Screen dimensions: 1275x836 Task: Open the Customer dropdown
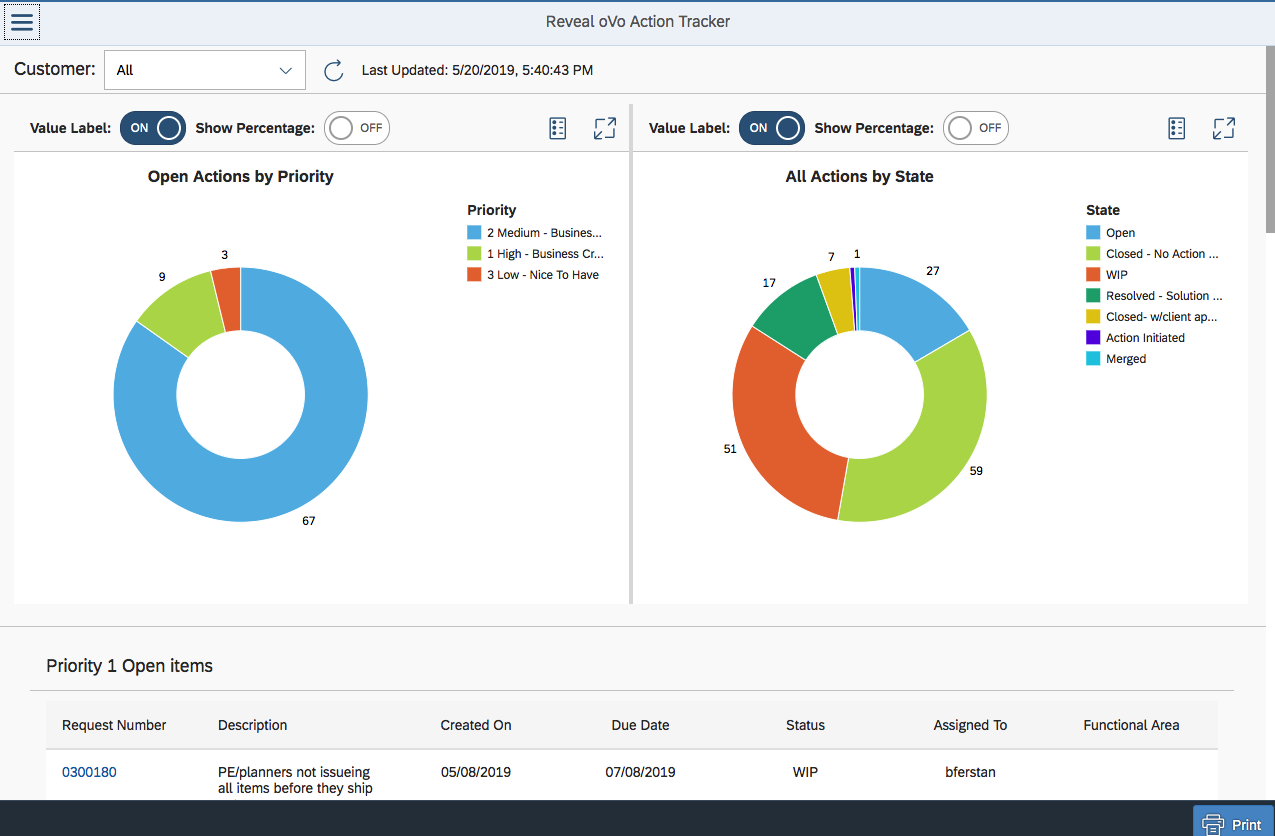(x=204, y=70)
